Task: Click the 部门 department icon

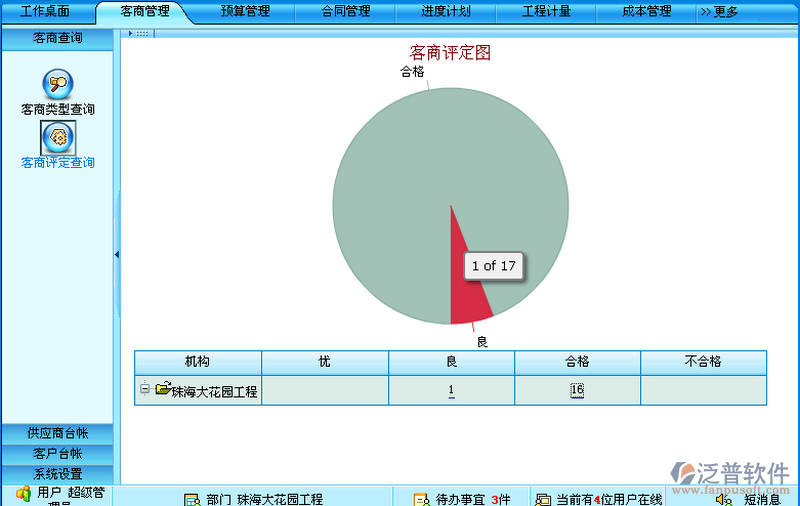Action: click(192, 499)
